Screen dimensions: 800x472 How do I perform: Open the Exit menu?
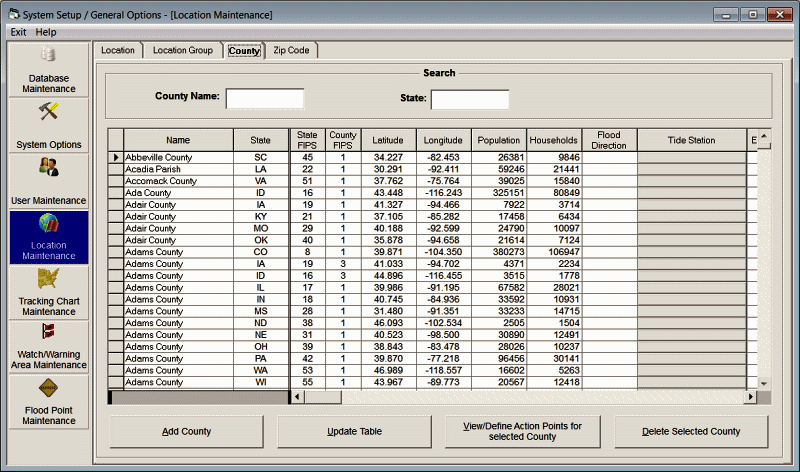point(18,32)
